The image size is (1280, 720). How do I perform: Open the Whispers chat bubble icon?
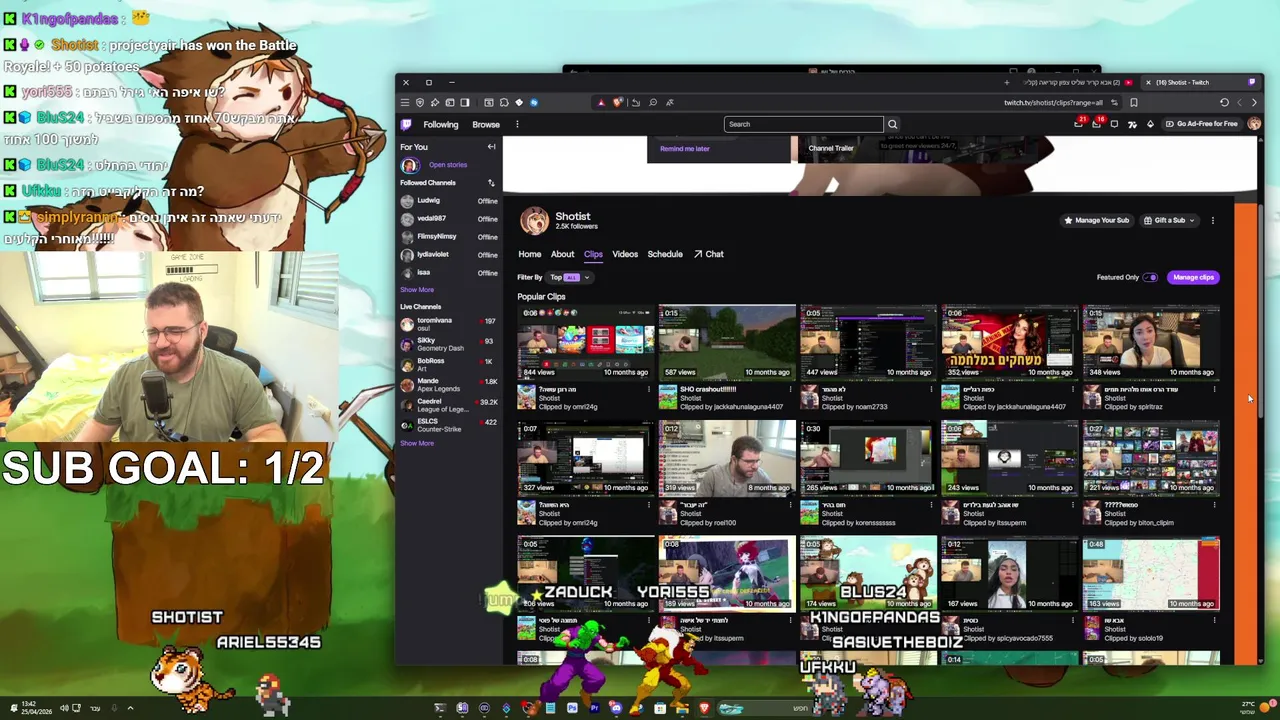pyautogui.click(x=1114, y=124)
